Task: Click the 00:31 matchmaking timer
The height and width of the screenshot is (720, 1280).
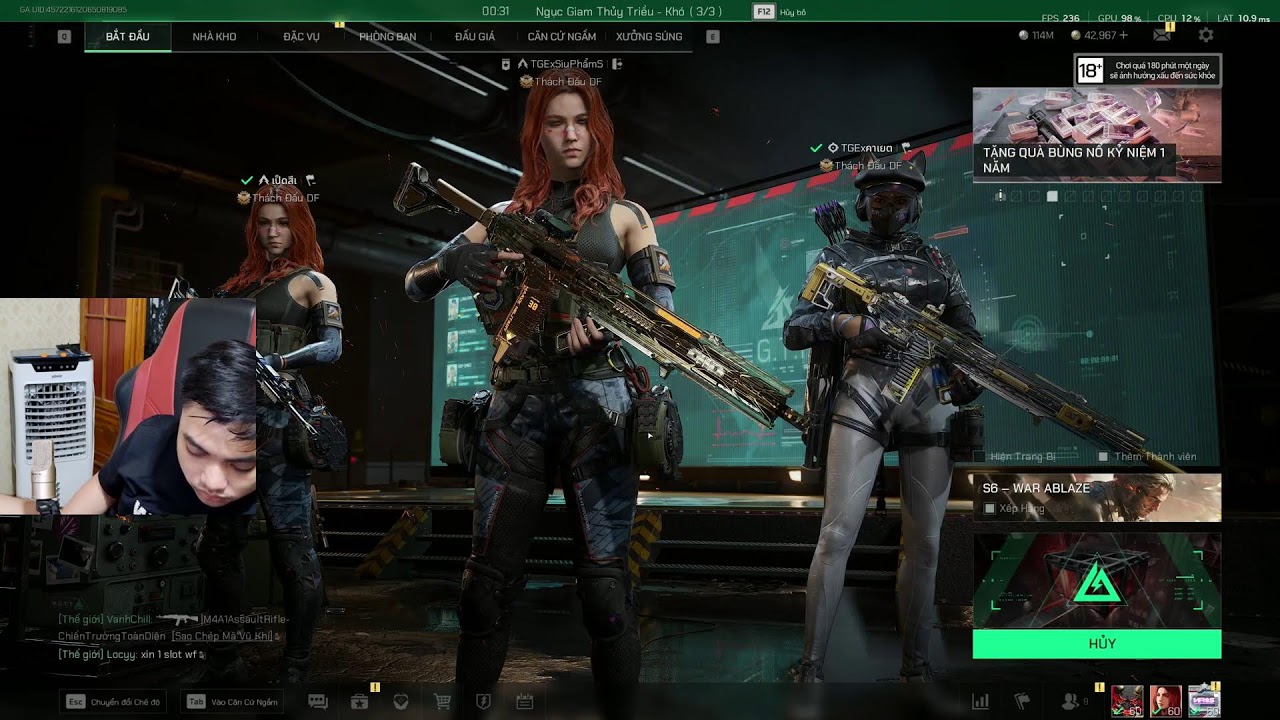Action: 496,12
